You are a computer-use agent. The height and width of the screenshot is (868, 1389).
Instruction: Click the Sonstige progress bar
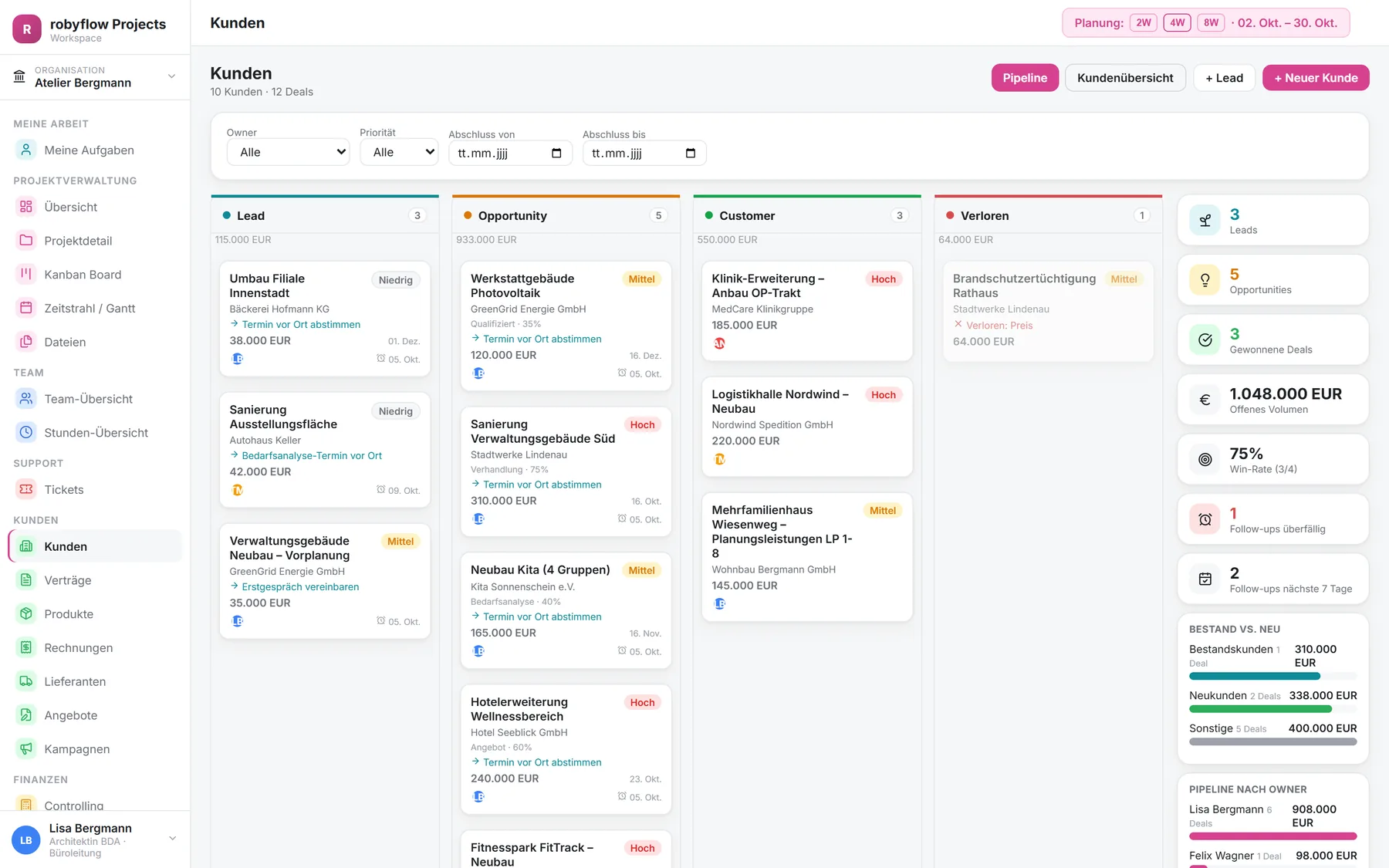pos(1272,741)
